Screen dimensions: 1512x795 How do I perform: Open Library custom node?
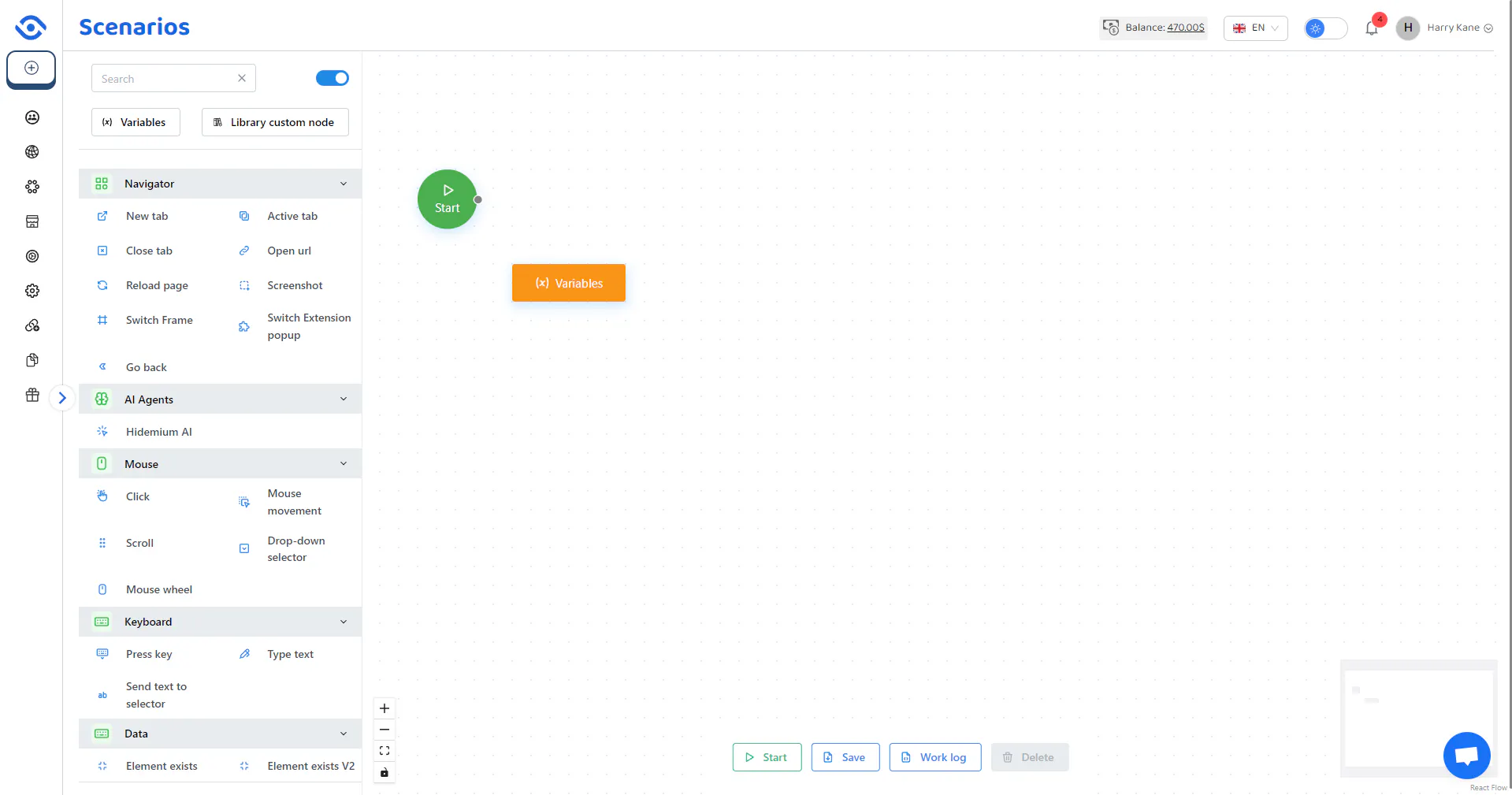[x=275, y=122]
